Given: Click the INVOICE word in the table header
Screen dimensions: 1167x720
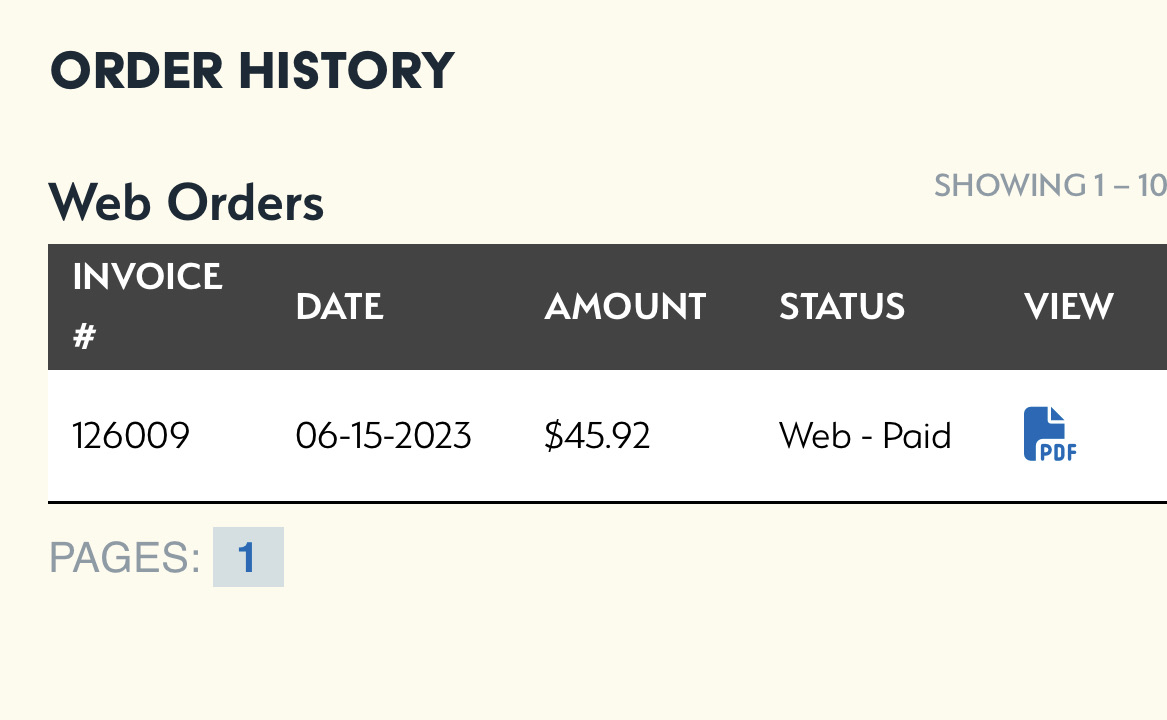Looking at the screenshot, I should coord(147,276).
